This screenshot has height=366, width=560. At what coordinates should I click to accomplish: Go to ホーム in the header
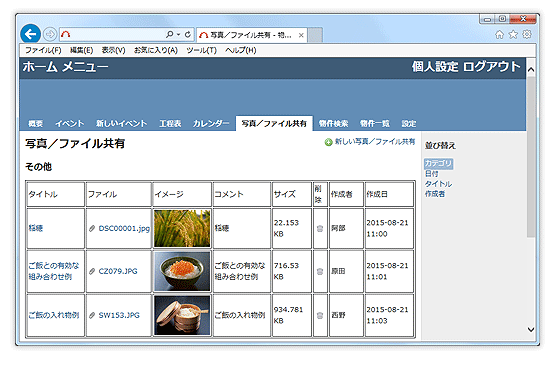click(40, 67)
